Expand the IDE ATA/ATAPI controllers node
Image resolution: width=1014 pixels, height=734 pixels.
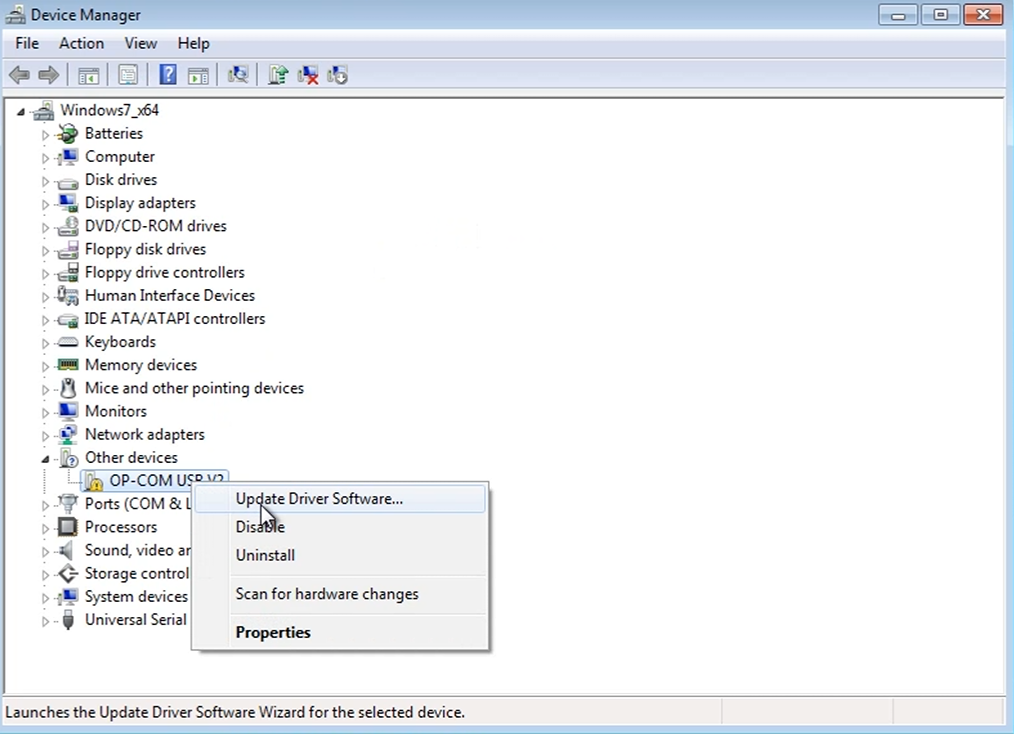45,320
